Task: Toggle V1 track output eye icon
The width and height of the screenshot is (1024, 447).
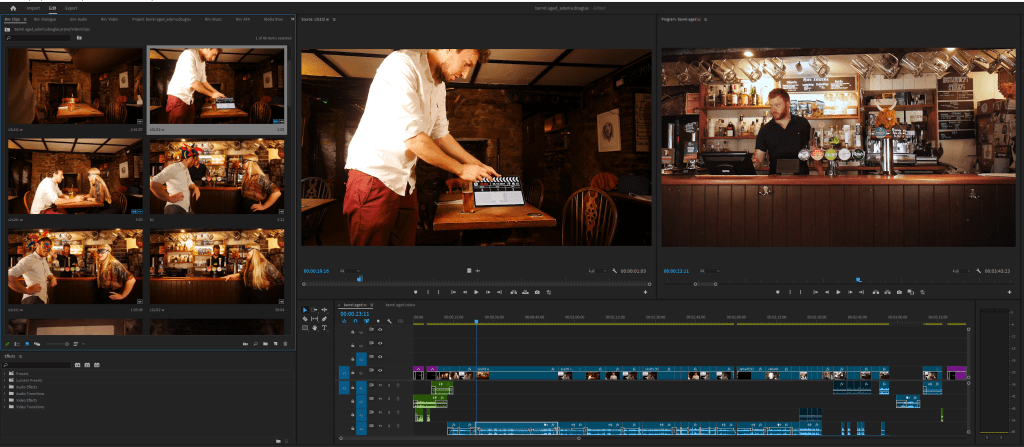Action: pyautogui.click(x=380, y=370)
